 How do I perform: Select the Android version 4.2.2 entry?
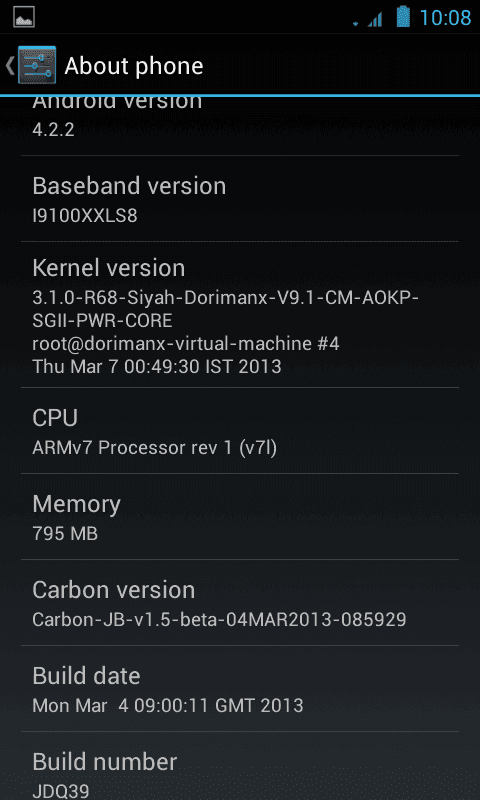[x=240, y=126]
